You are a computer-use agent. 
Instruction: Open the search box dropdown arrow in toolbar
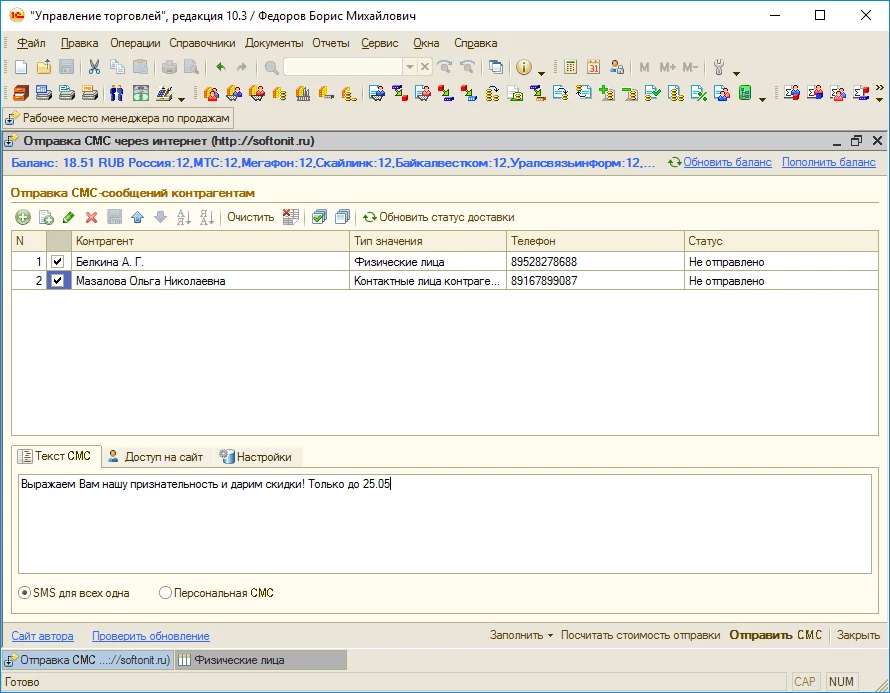coord(409,67)
